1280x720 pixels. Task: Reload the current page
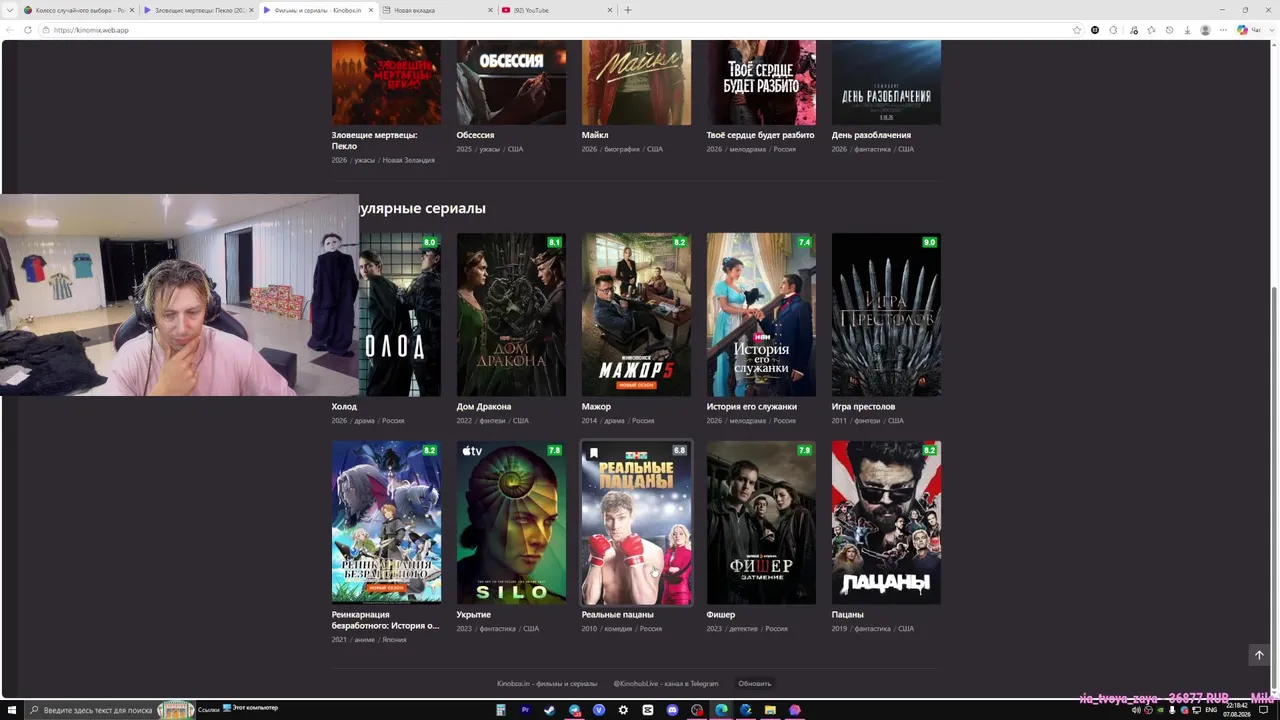coord(28,30)
